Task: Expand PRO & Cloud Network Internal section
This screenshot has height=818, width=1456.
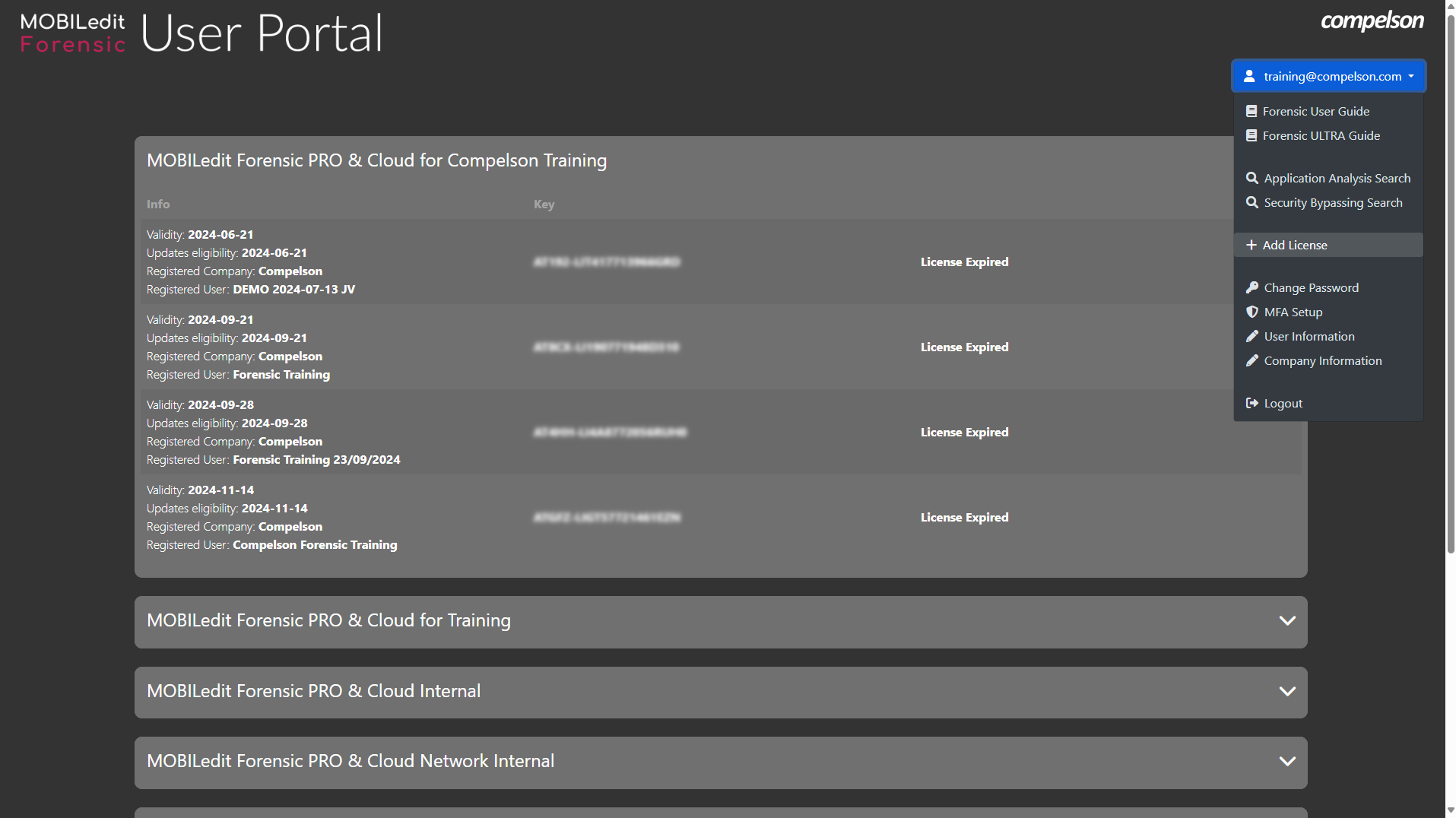Action: pos(1286,762)
